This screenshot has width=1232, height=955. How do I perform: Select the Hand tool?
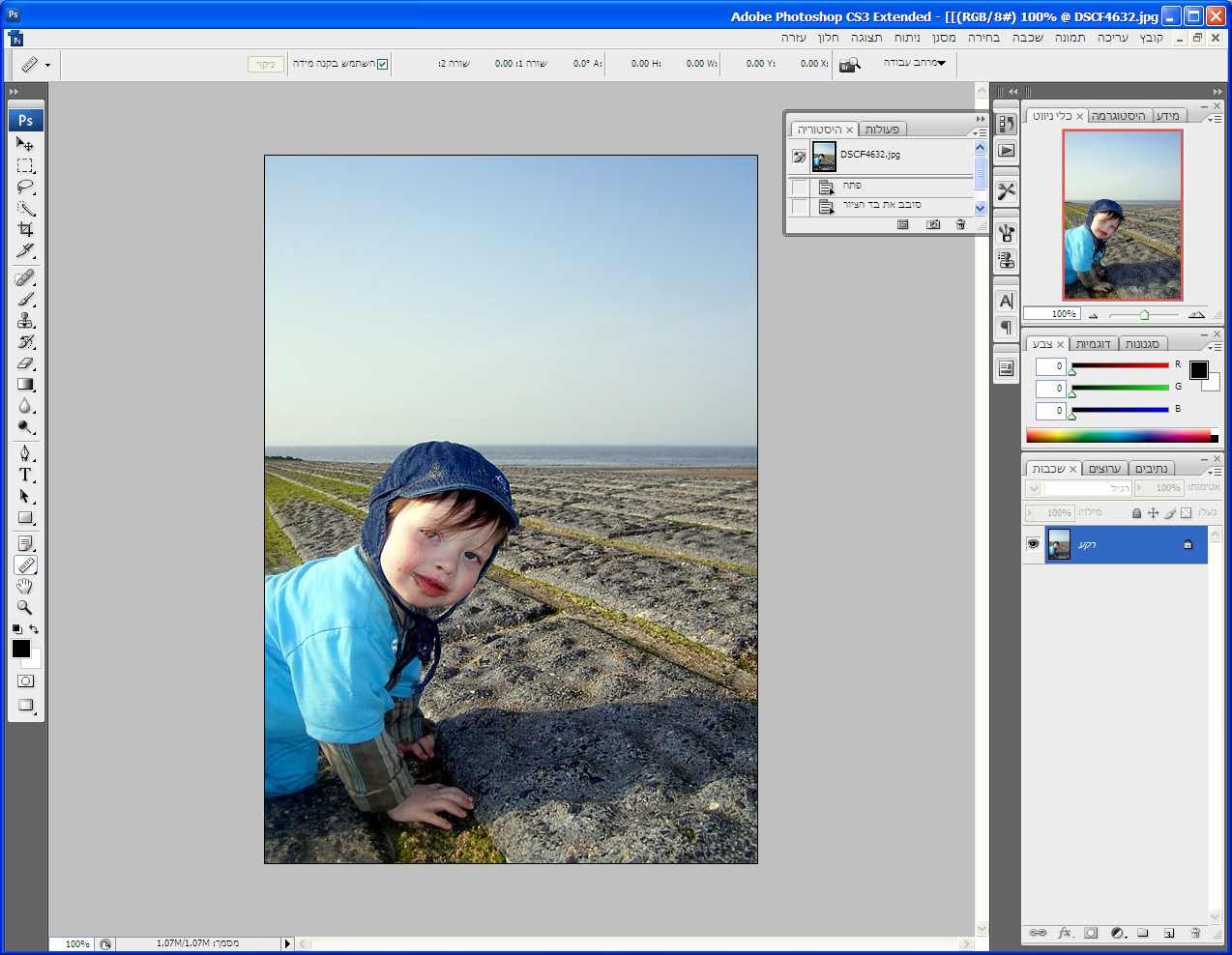pos(25,586)
